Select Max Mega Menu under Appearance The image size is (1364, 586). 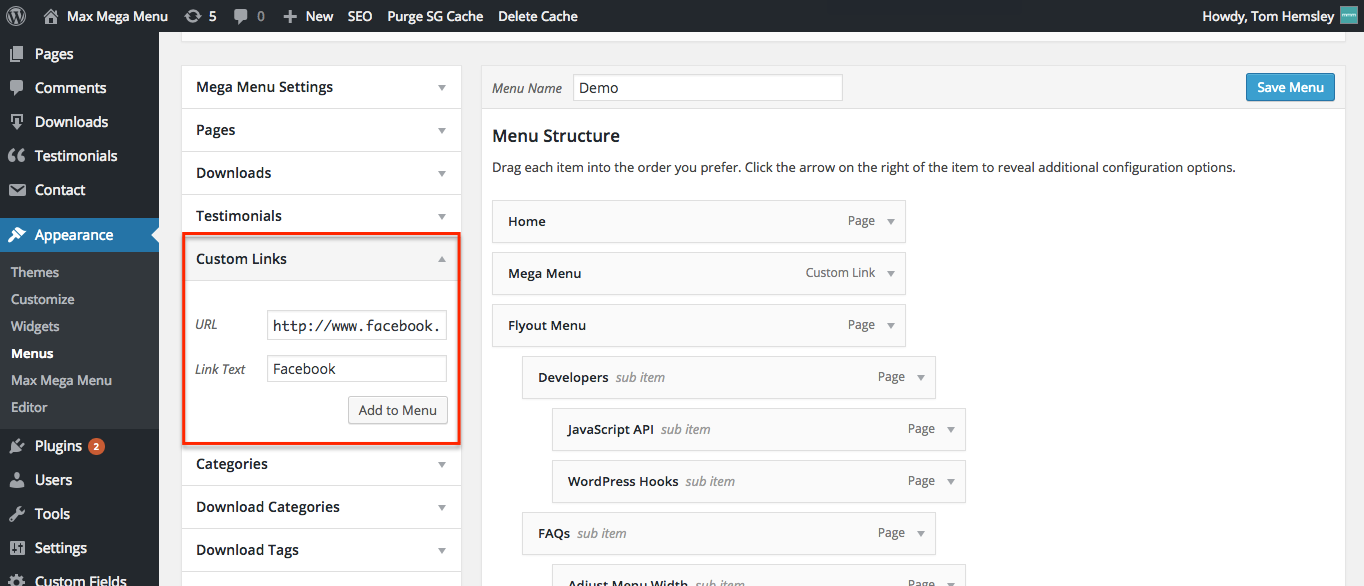point(61,380)
